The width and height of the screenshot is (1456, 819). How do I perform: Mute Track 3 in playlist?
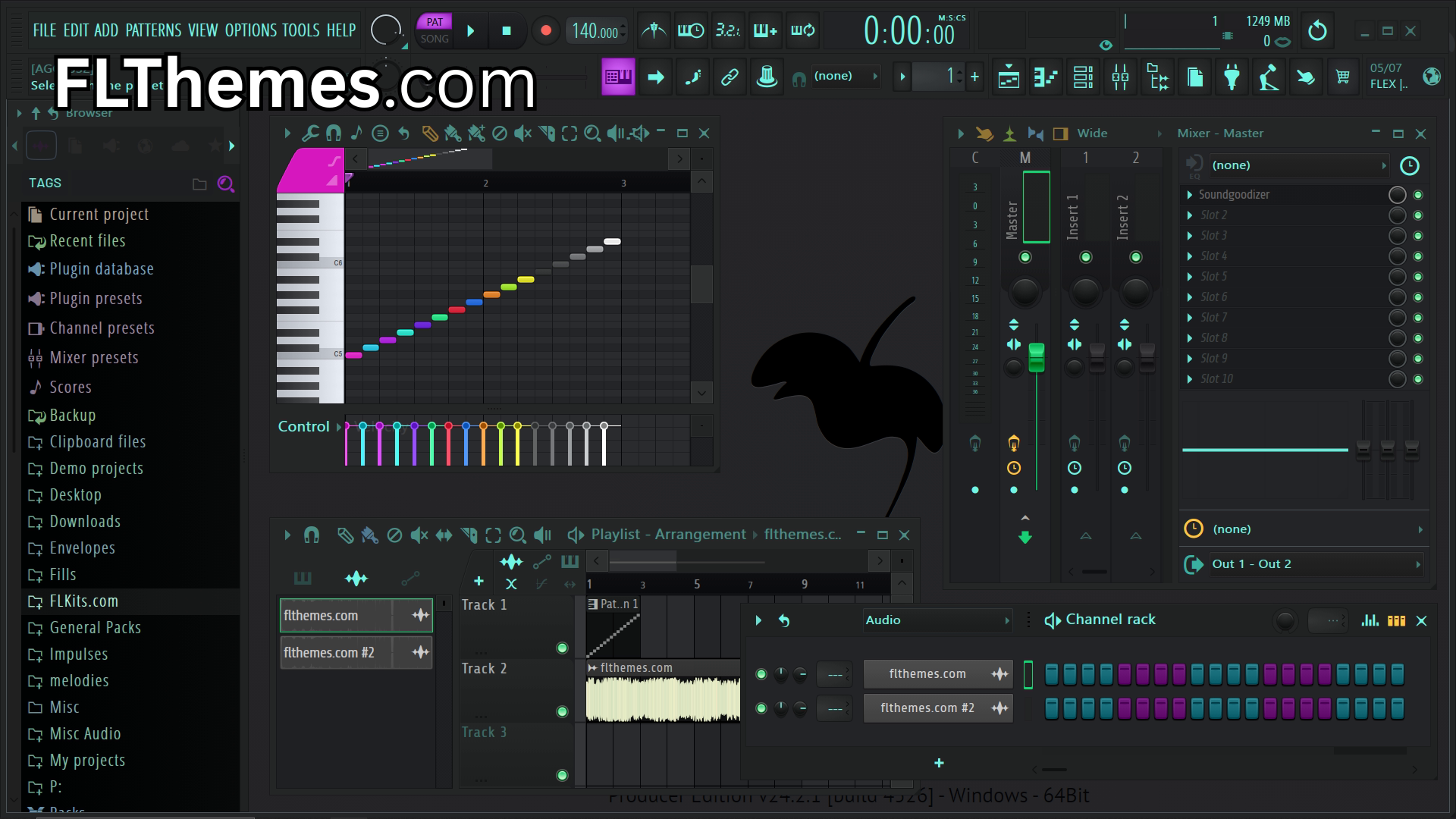pos(562,775)
